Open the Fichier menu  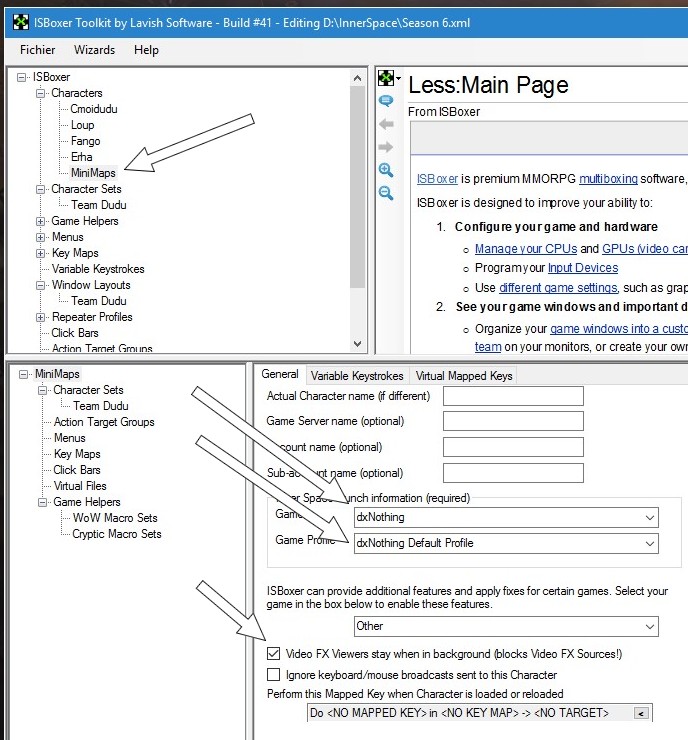tap(37, 50)
